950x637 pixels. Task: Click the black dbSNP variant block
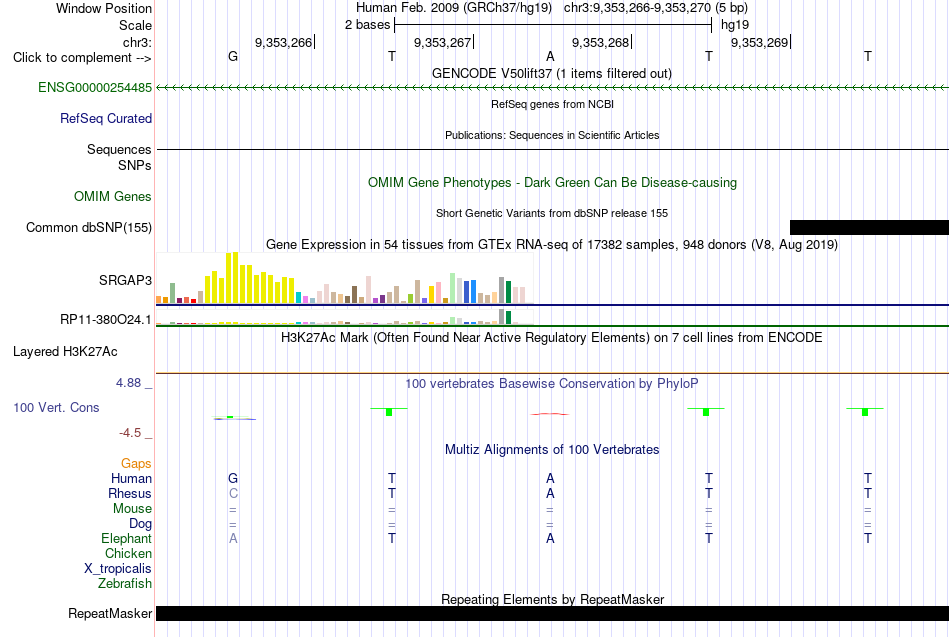click(869, 227)
